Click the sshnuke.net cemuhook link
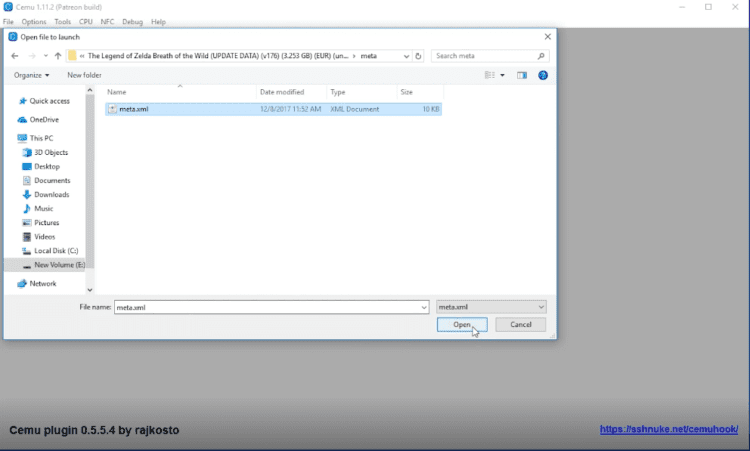750x451 pixels. (668, 430)
